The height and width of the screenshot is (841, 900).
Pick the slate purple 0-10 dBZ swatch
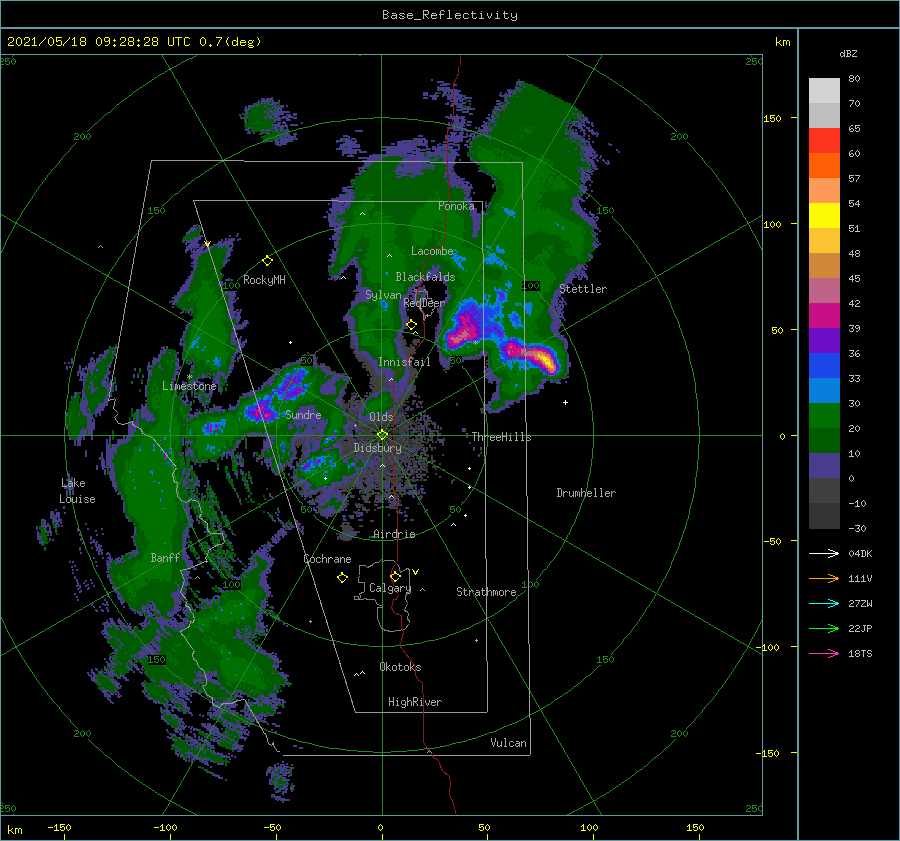[x=824, y=466]
